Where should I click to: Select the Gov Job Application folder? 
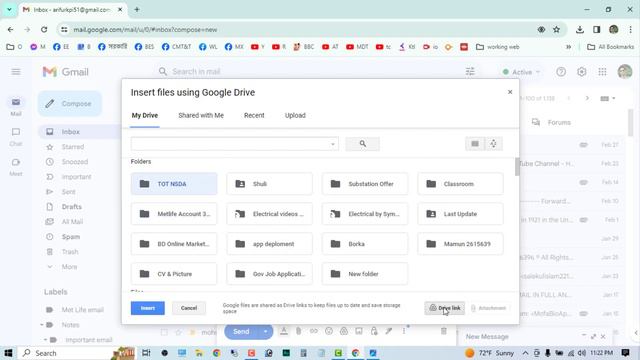pyautogui.click(x=269, y=274)
